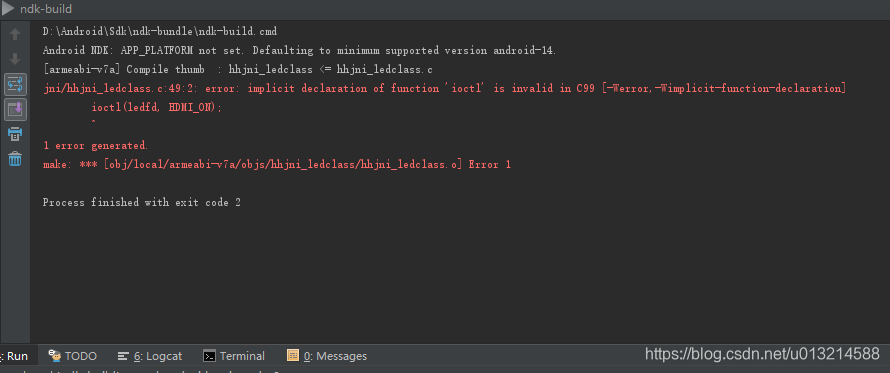This screenshot has width=890, height=373.
Task: Open the TODO tool window tab
Action: coord(73,356)
